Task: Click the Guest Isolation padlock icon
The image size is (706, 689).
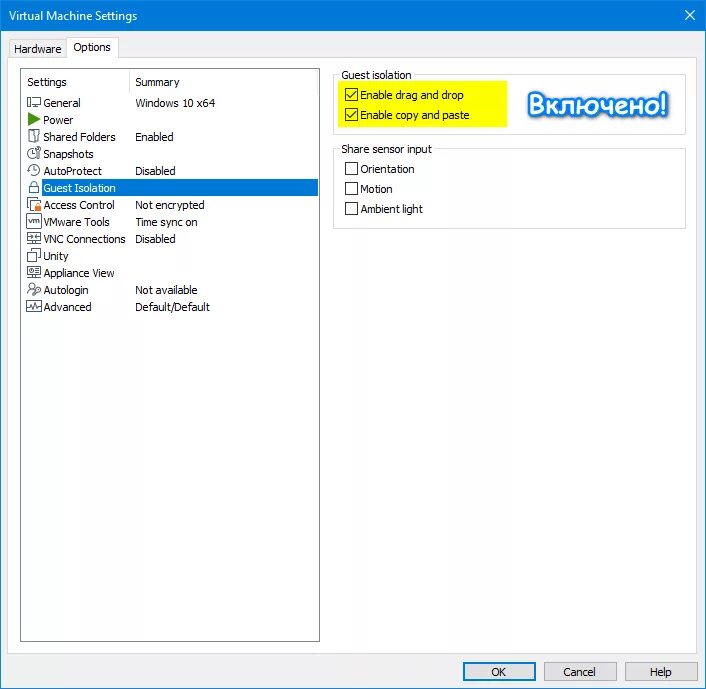Action: (x=34, y=187)
